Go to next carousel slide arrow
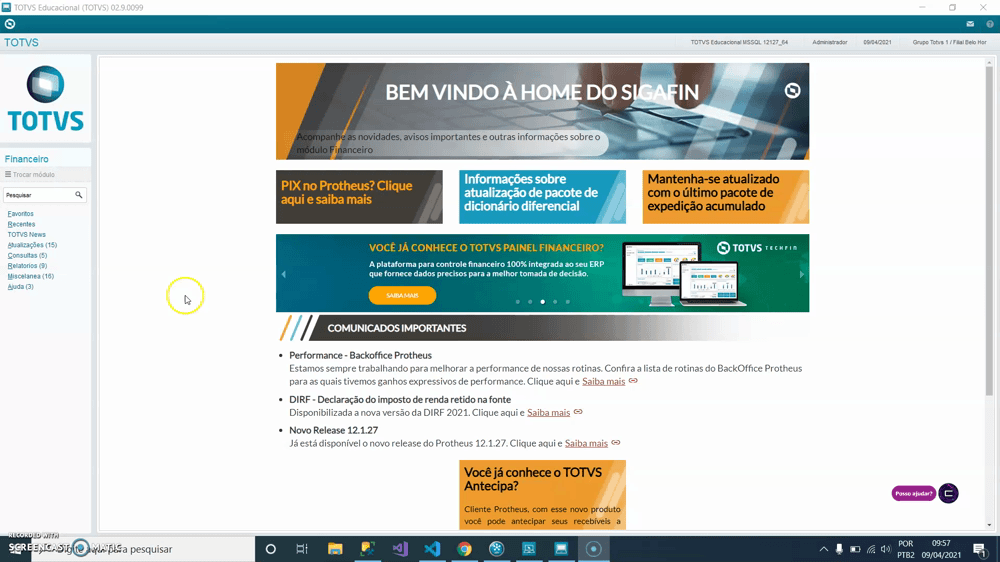The height and width of the screenshot is (562, 1000). [802, 274]
